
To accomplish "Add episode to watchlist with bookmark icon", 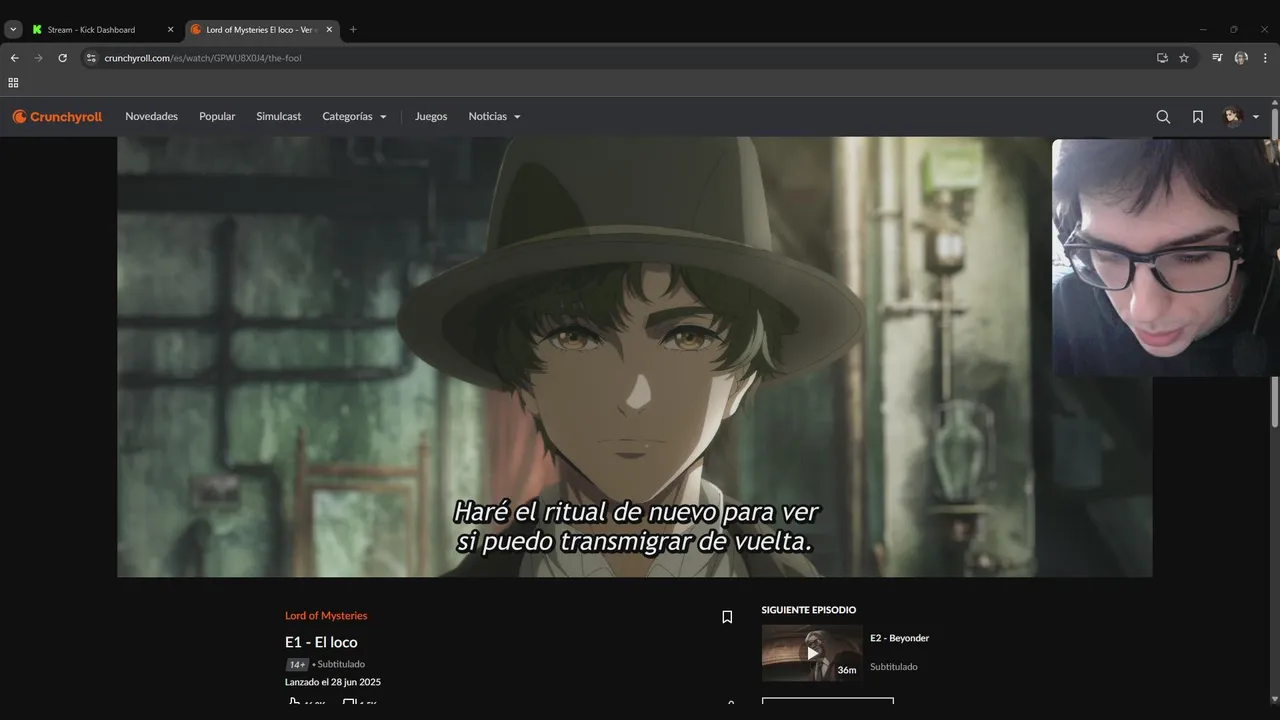I will [x=727, y=617].
